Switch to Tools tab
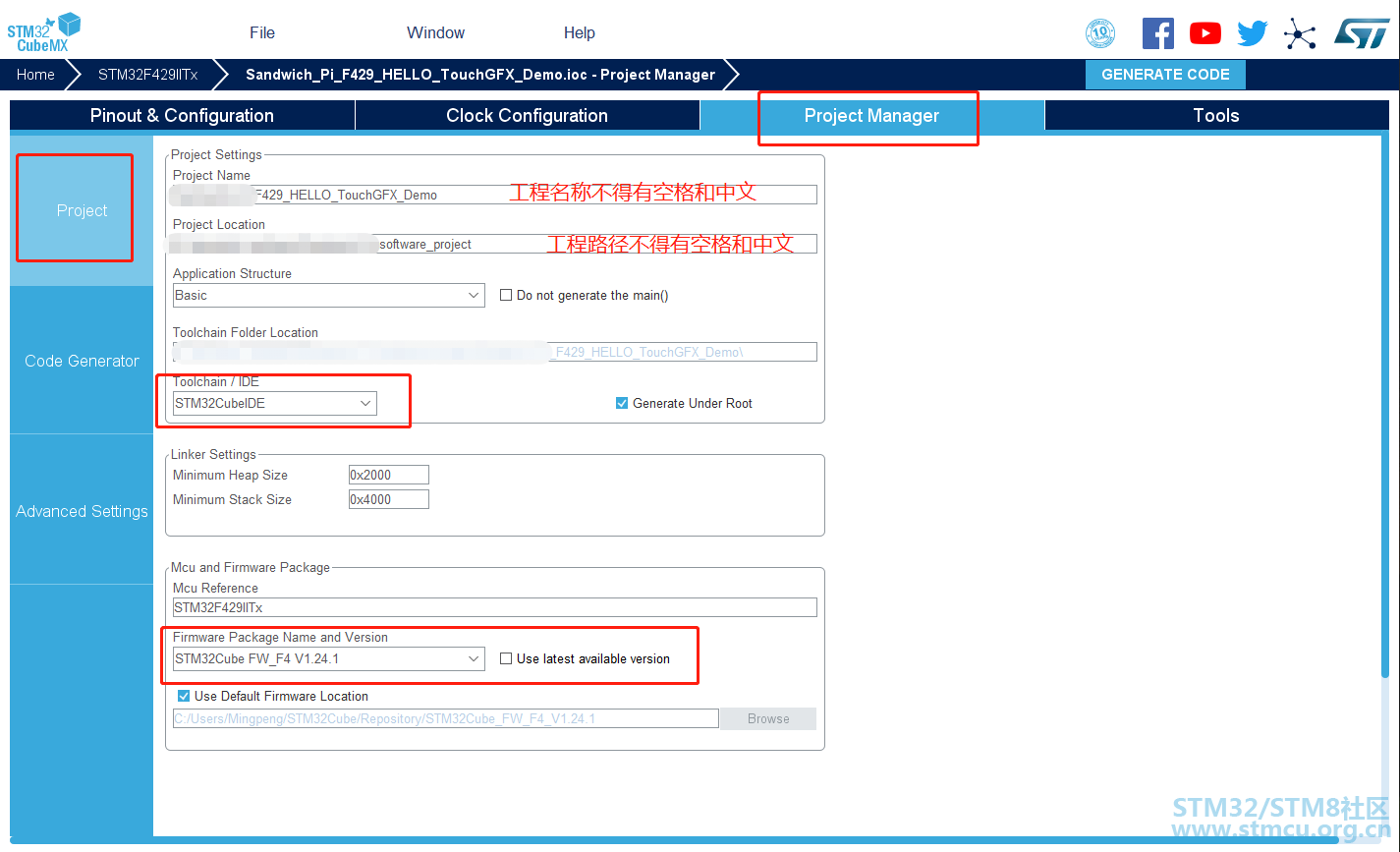1400x852 pixels. [1216, 116]
